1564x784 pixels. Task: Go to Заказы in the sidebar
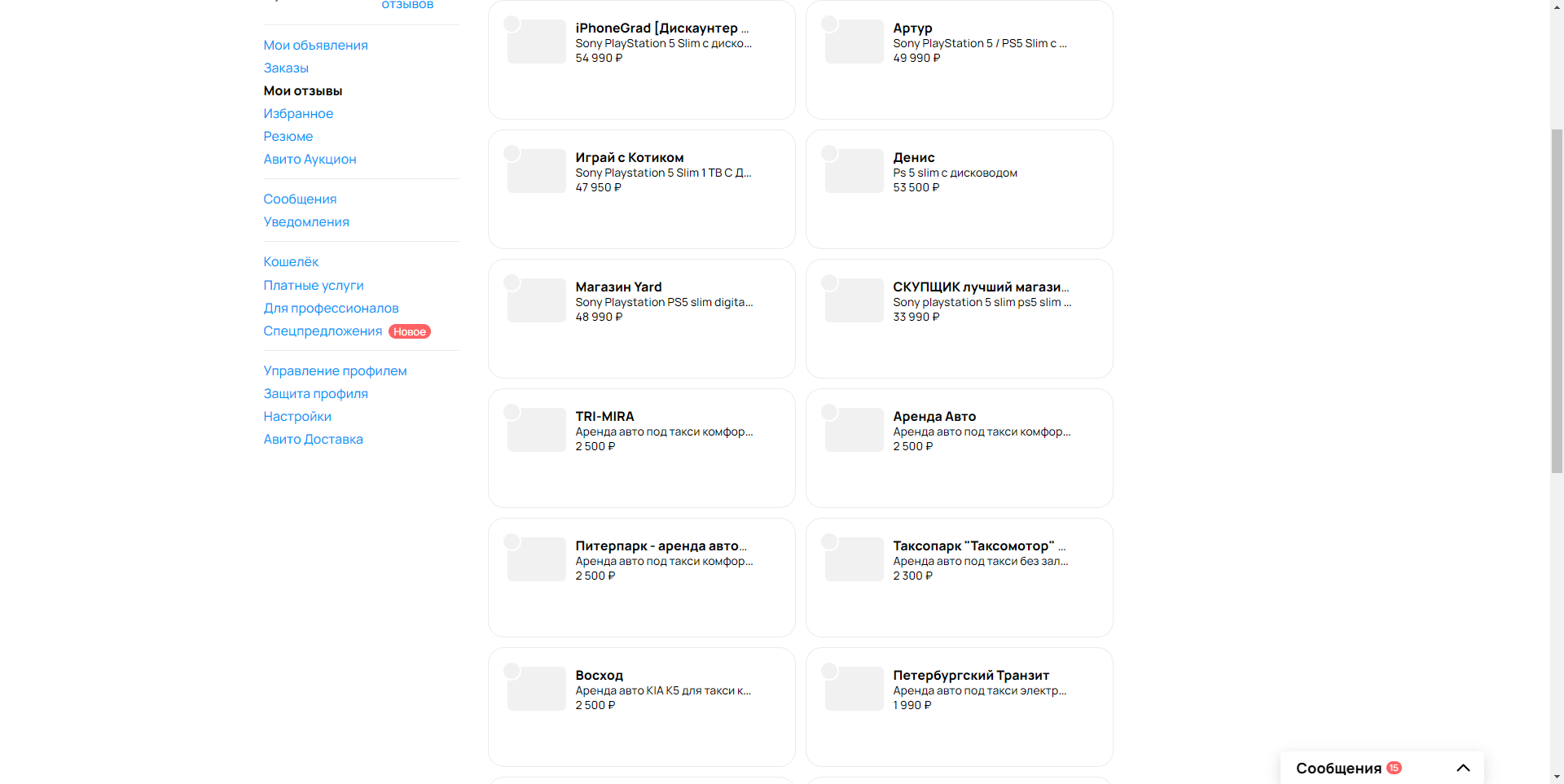286,68
